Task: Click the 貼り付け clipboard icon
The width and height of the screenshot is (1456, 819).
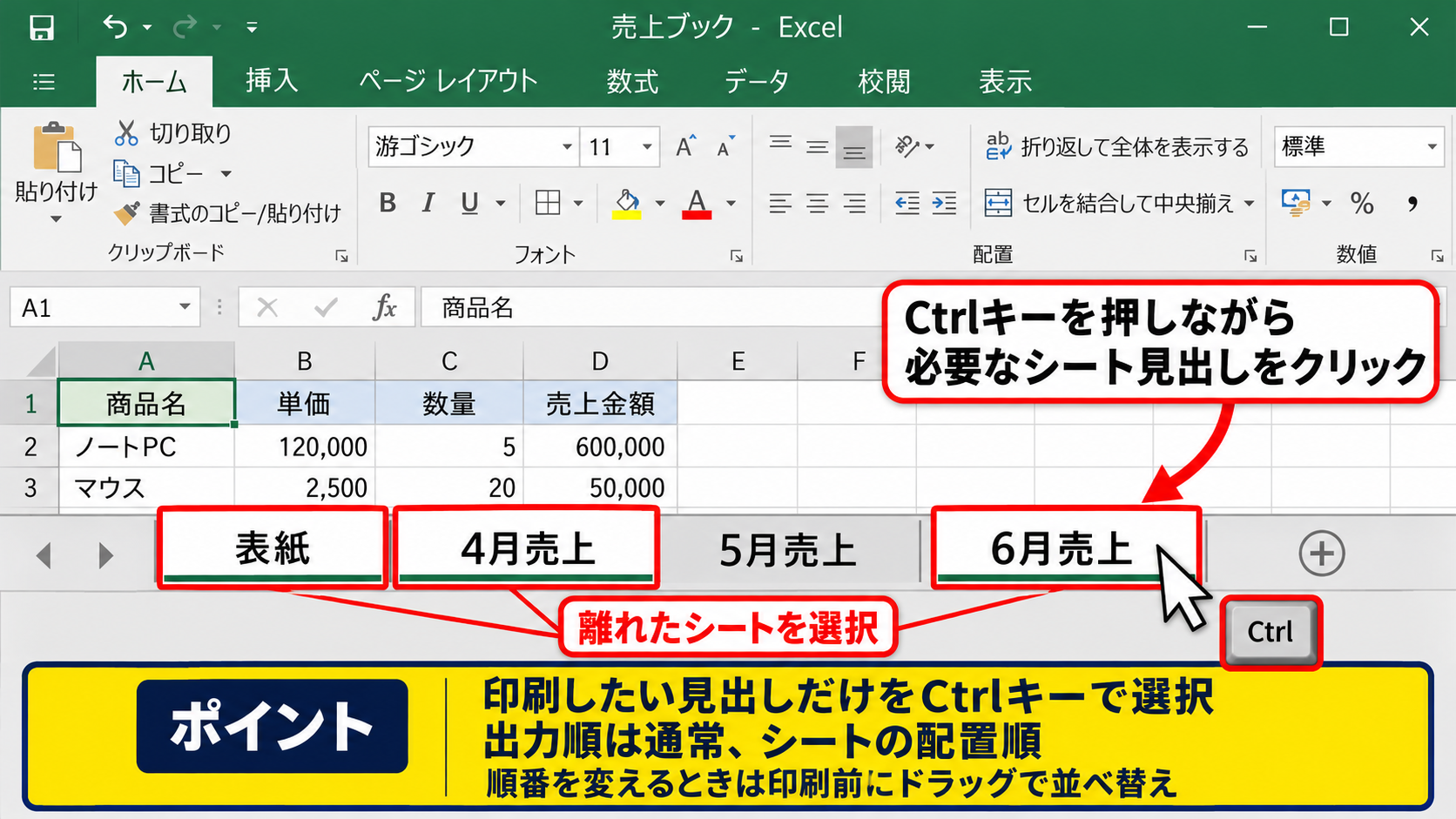Action: point(57,148)
